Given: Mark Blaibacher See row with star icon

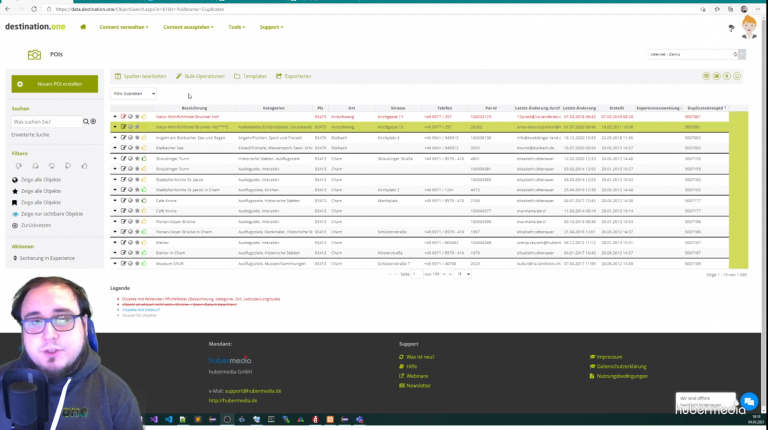Looking at the screenshot, I should pyautogui.click(x=137, y=148).
